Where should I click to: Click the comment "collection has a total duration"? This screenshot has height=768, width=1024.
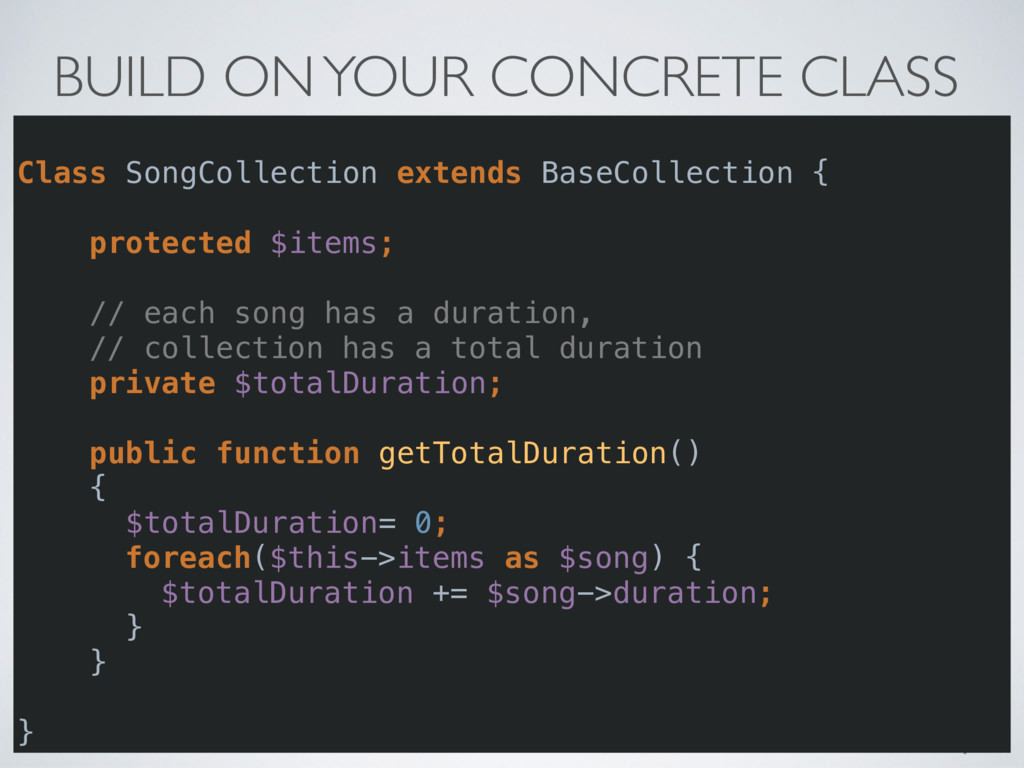(423, 349)
